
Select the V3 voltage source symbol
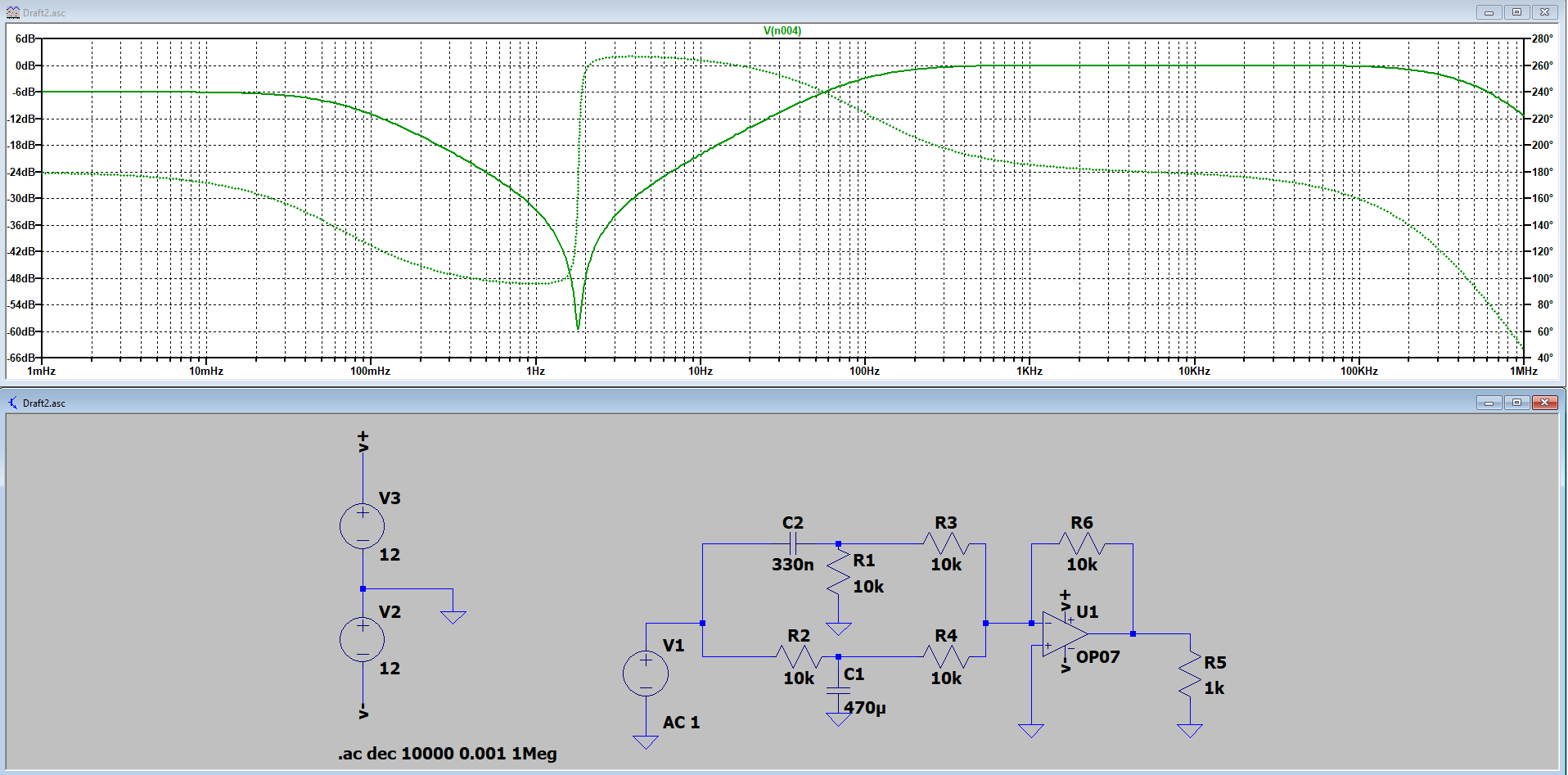pyautogui.click(x=362, y=525)
